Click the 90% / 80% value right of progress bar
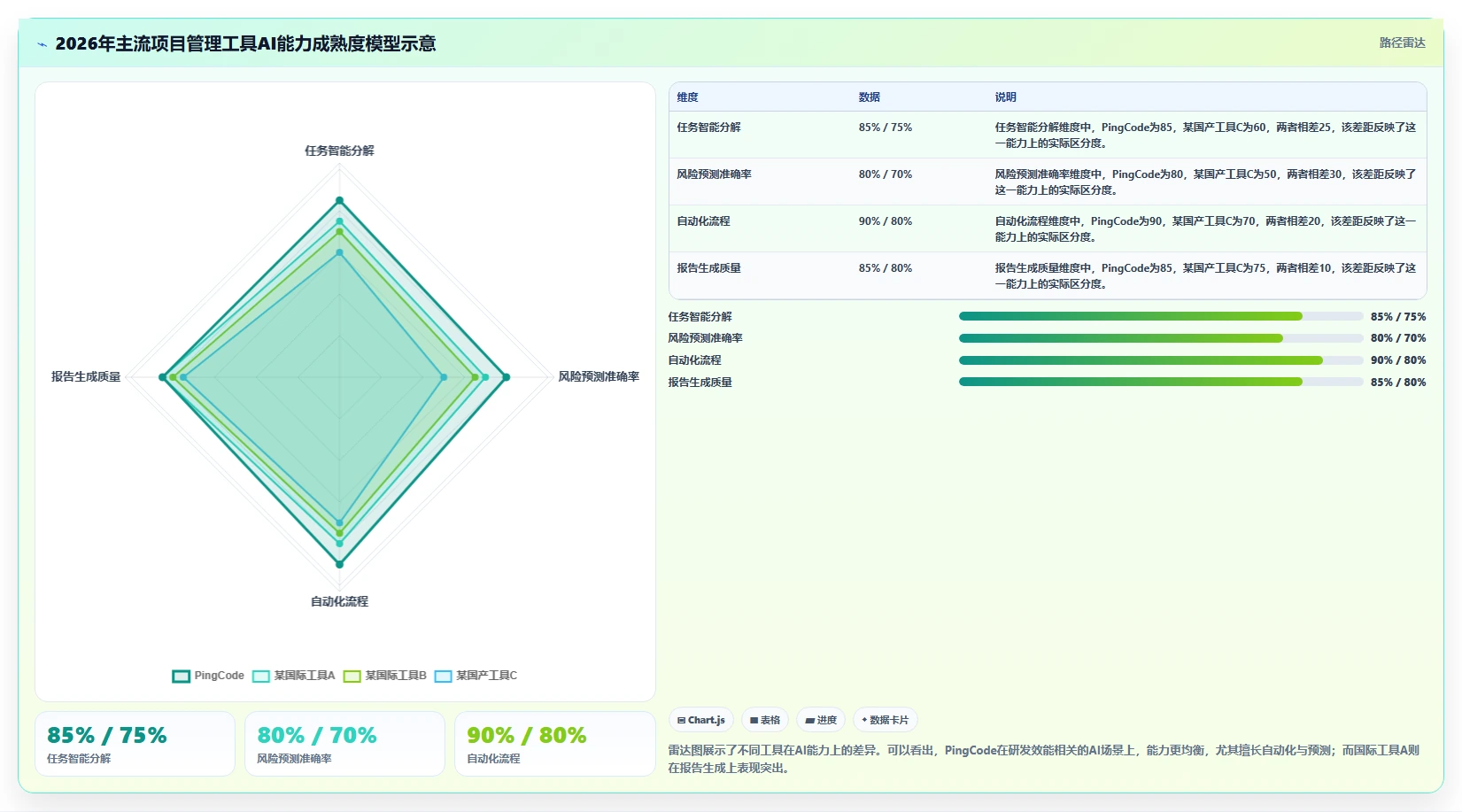The width and height of the screenshot is (1462, 812). (1398, 360)
